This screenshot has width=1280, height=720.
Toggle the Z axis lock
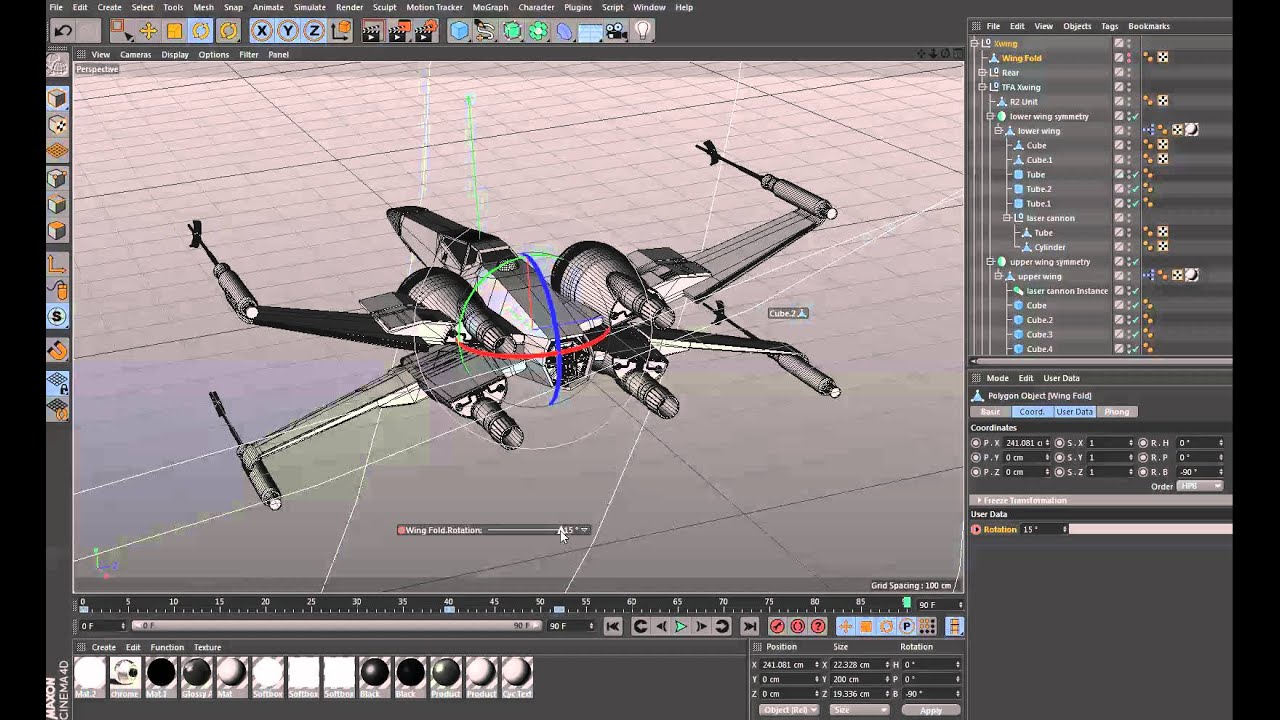point(314,31)
